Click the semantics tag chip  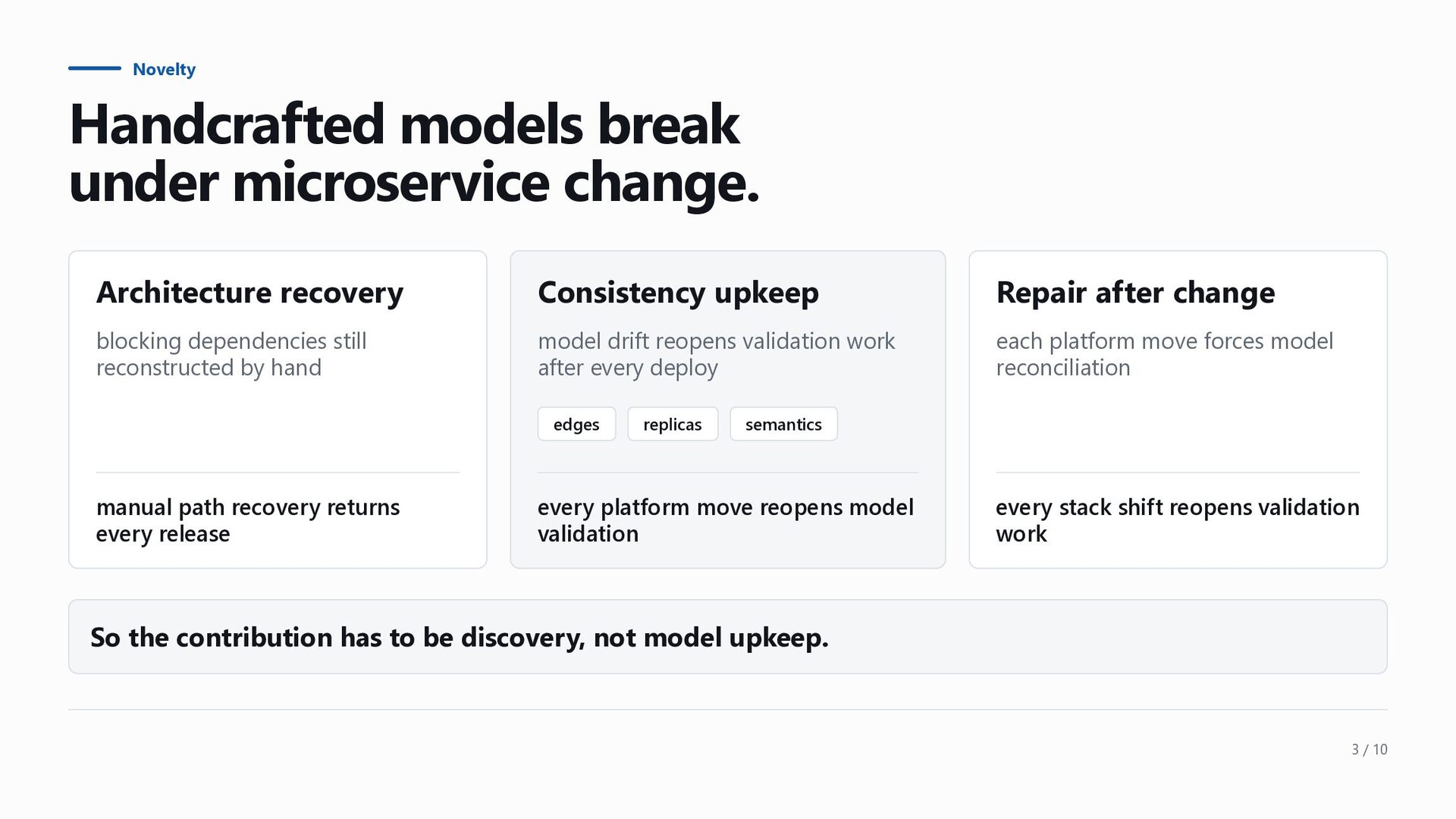click(783, 424)
